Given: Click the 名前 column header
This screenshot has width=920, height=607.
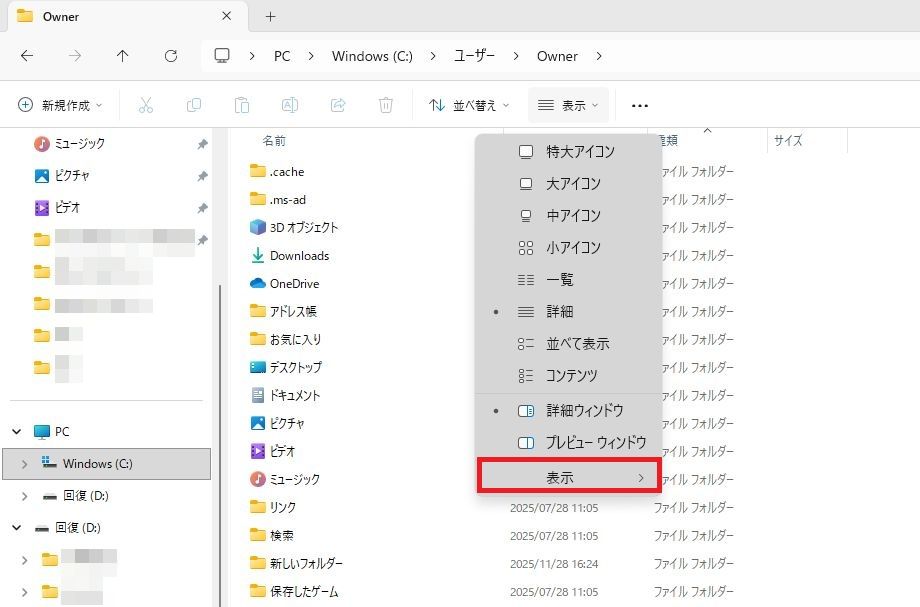Looking at the screenshot, I should (x=274, y=141).
